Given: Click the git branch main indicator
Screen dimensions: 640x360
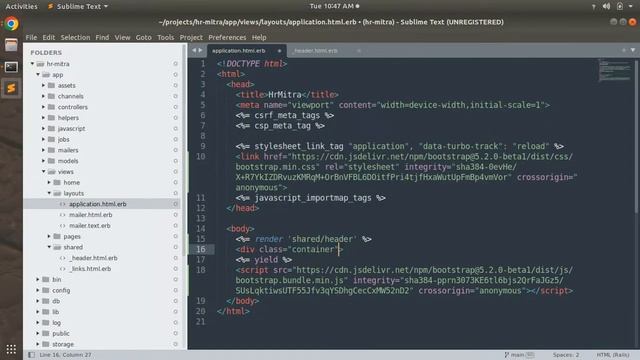Looking at the screenshot, I should [518, 355].
